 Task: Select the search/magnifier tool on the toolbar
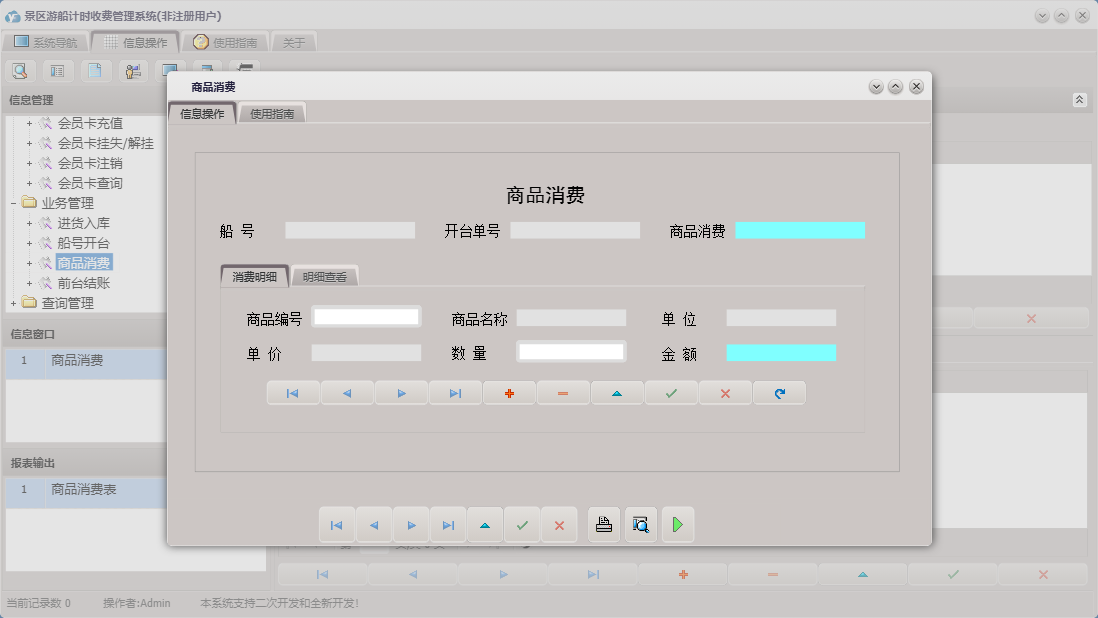click(x=20, y=70)
